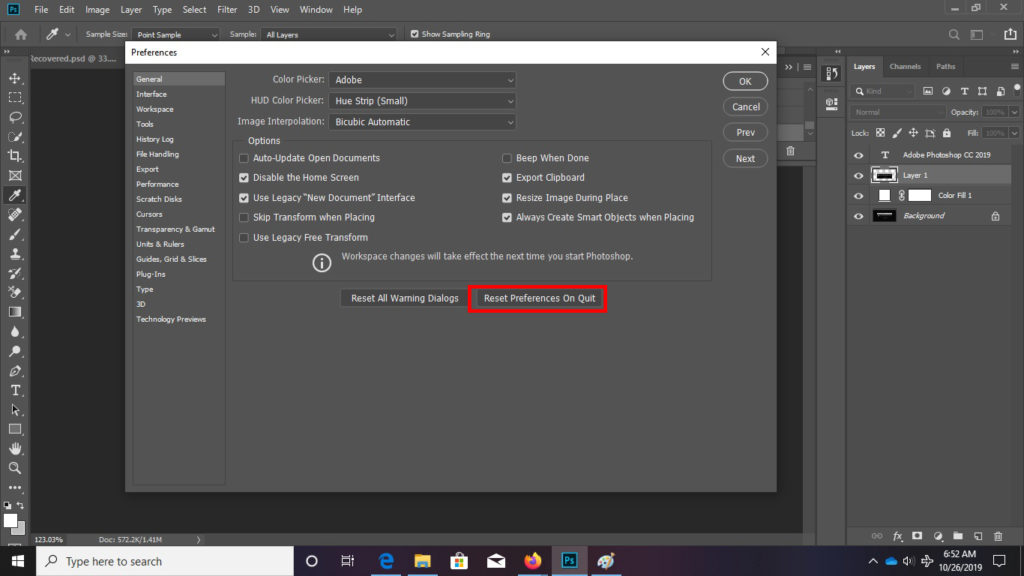Toggle Use Legacy New Document Interface
1024x576 pixels.
click(244, 198)
